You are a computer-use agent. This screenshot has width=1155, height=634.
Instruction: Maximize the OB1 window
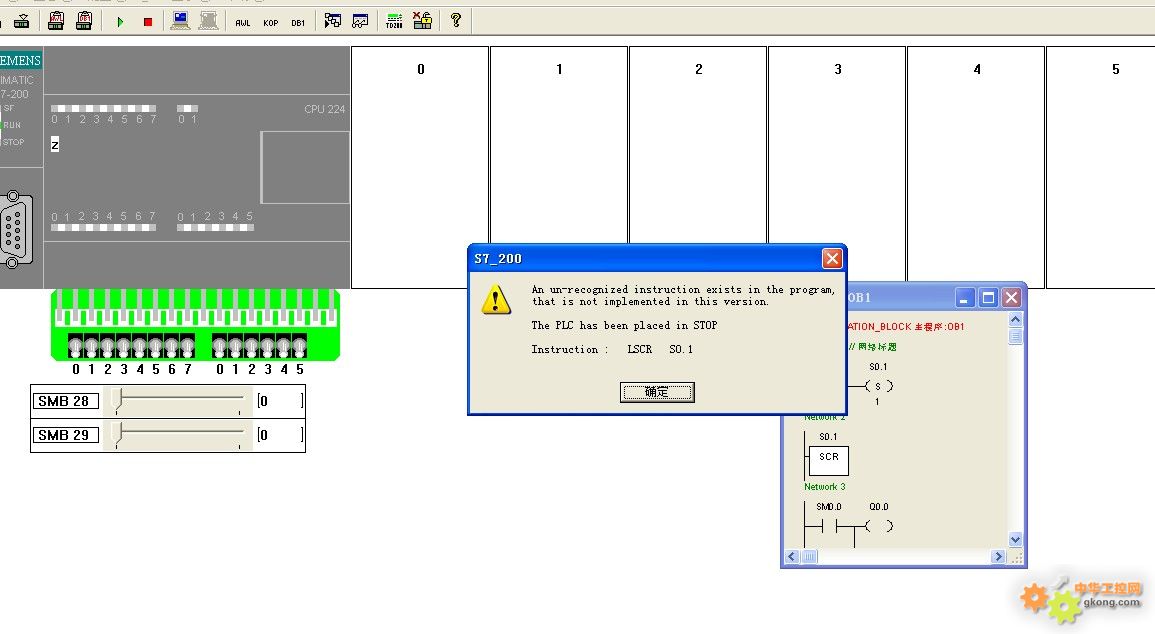click(989, 297)
